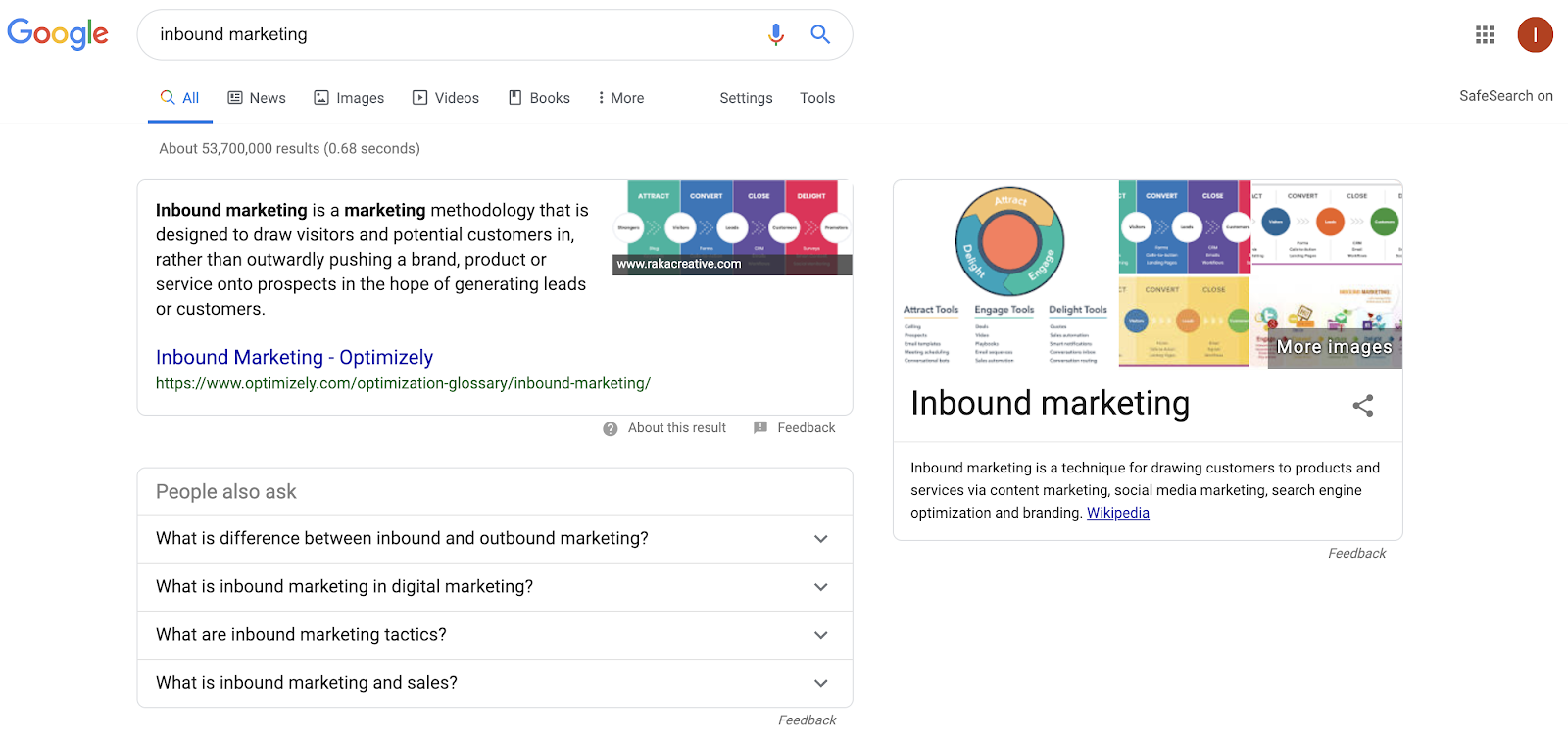
Task: Click the About this result help icon
Action: pyautogui.click(x=611, y=428)
